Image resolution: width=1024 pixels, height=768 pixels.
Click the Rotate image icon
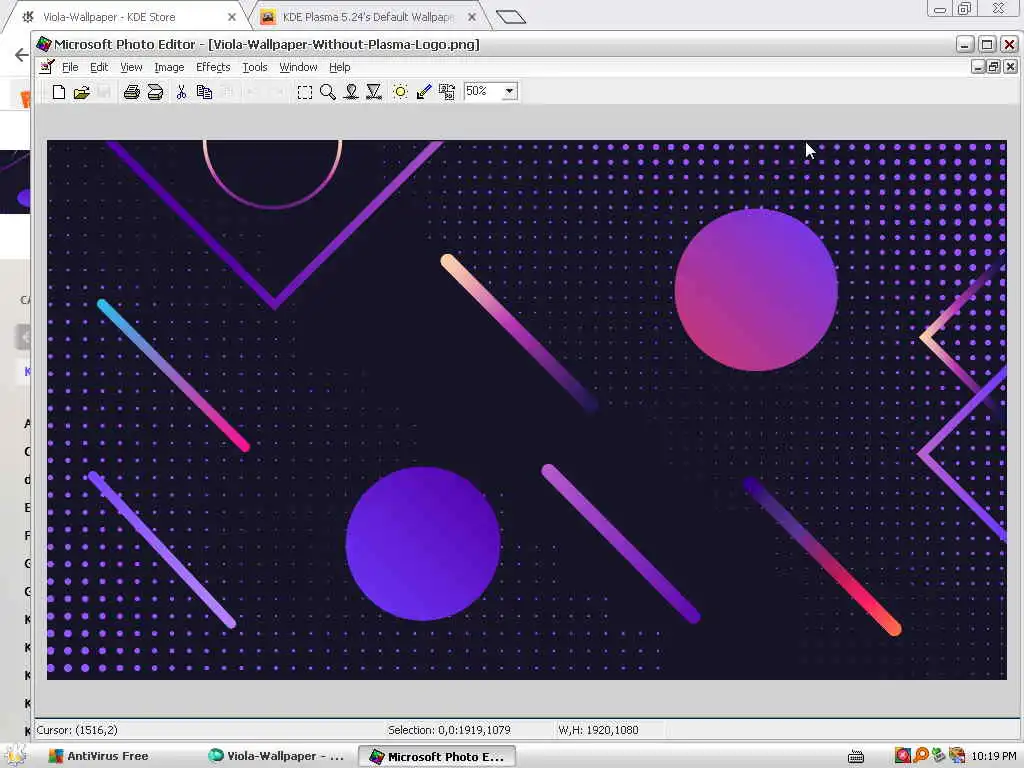click(x=447, y=92)
